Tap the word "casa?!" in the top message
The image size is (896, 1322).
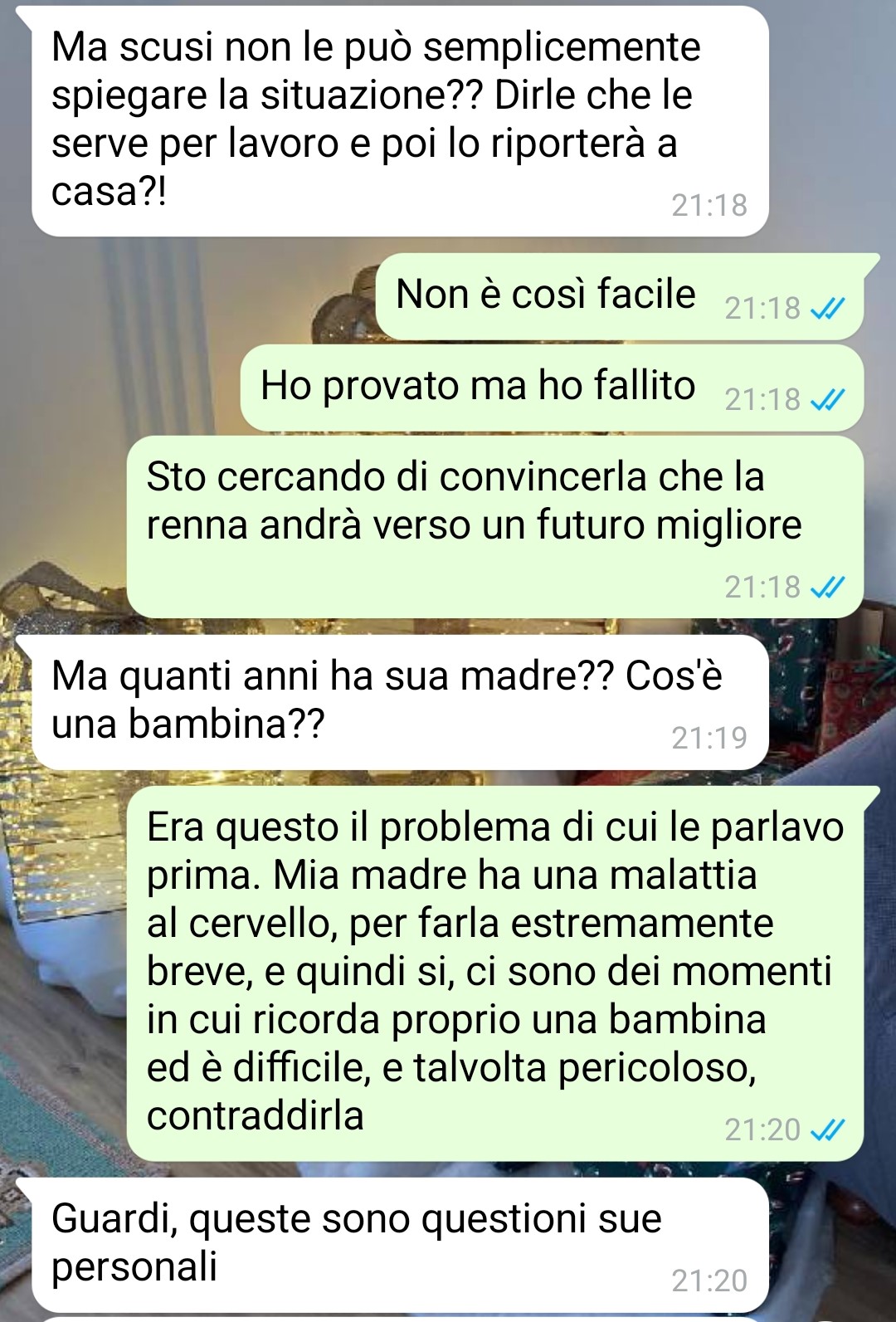(109, 193)
